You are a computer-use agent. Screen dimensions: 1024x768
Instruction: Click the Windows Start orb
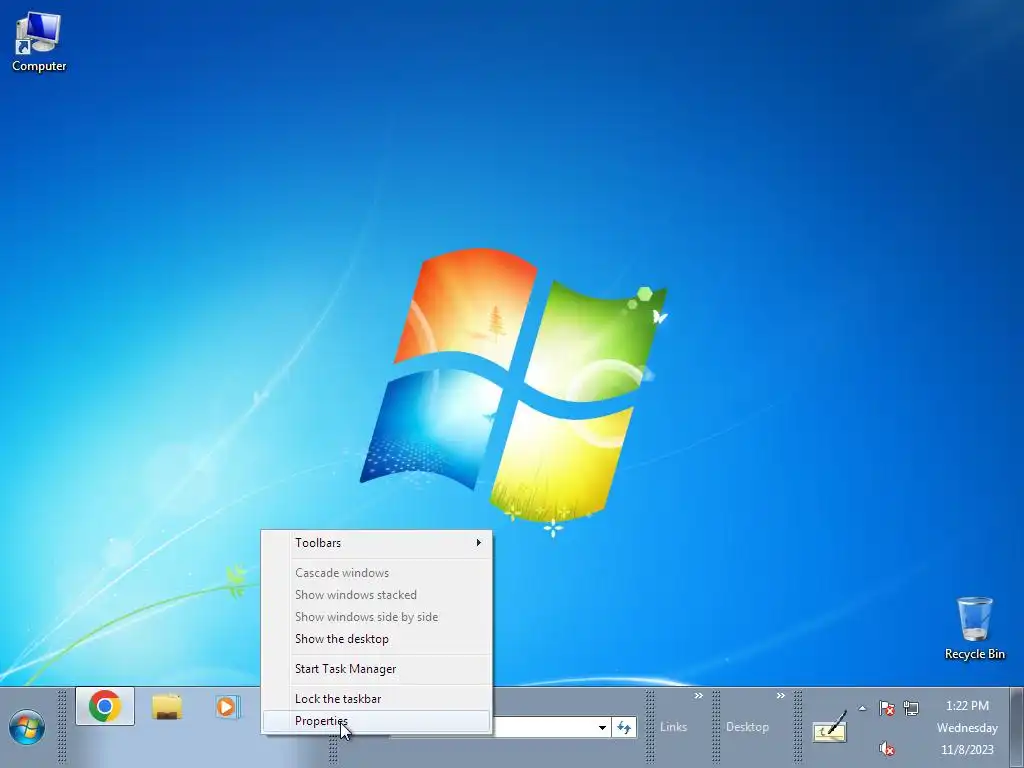click(x=27, y=728)
